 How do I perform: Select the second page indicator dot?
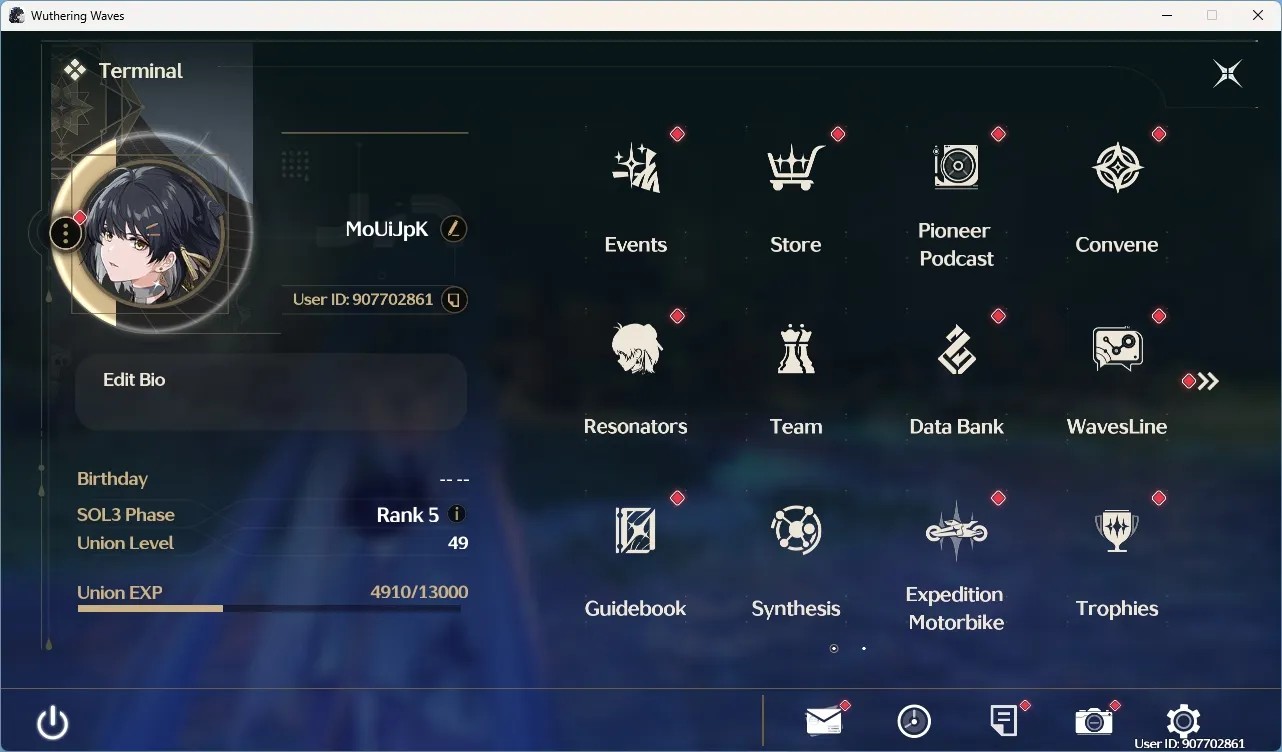tap(864, 648)
